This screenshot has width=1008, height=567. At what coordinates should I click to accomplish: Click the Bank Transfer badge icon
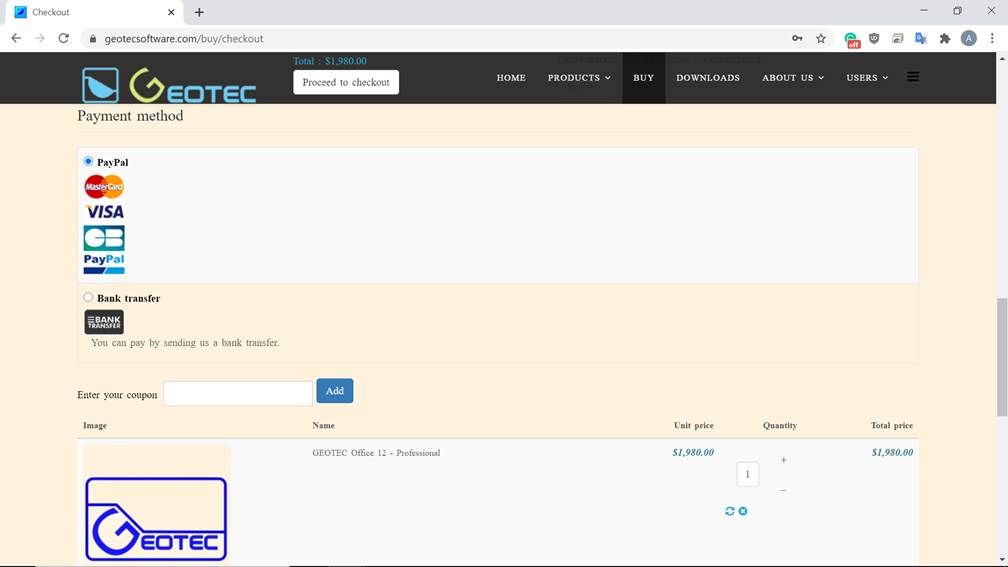[x=104, y=321]
